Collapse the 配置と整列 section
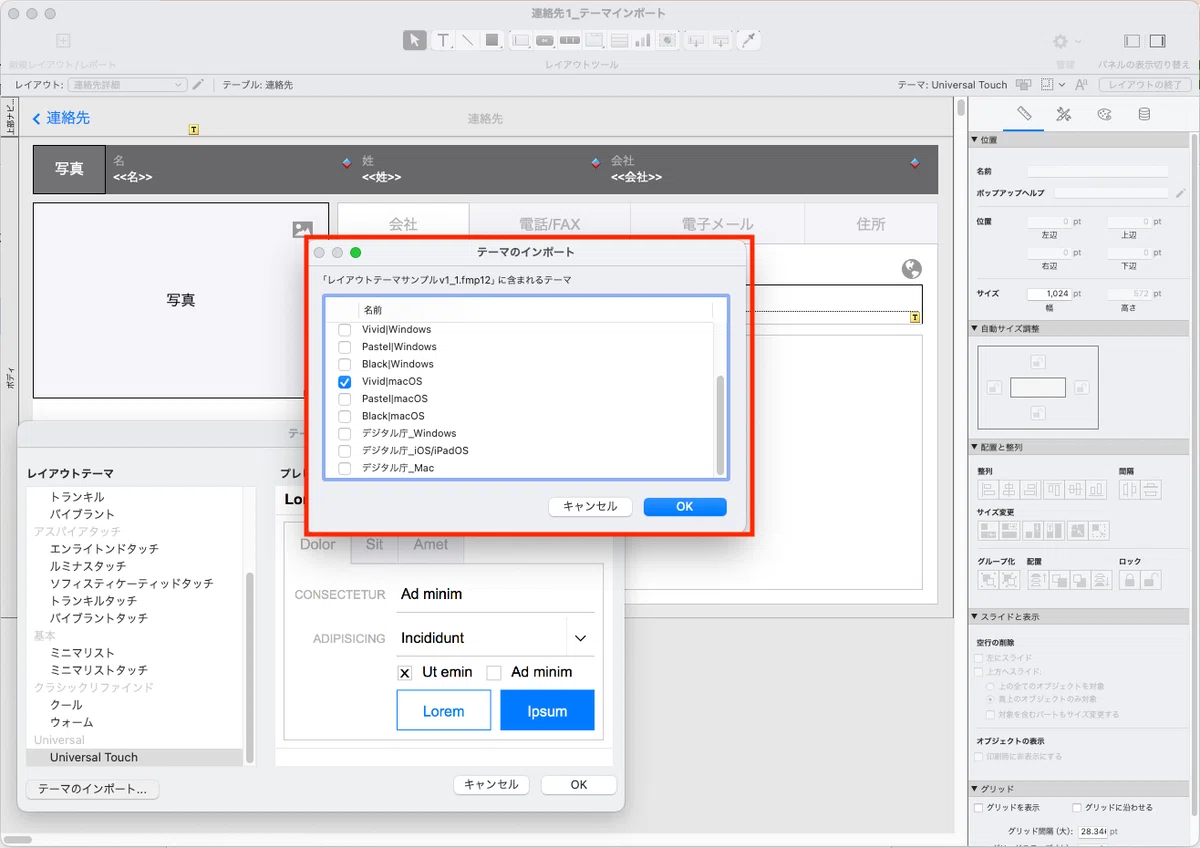This screenshot has height=848, width=1200. 975,447
